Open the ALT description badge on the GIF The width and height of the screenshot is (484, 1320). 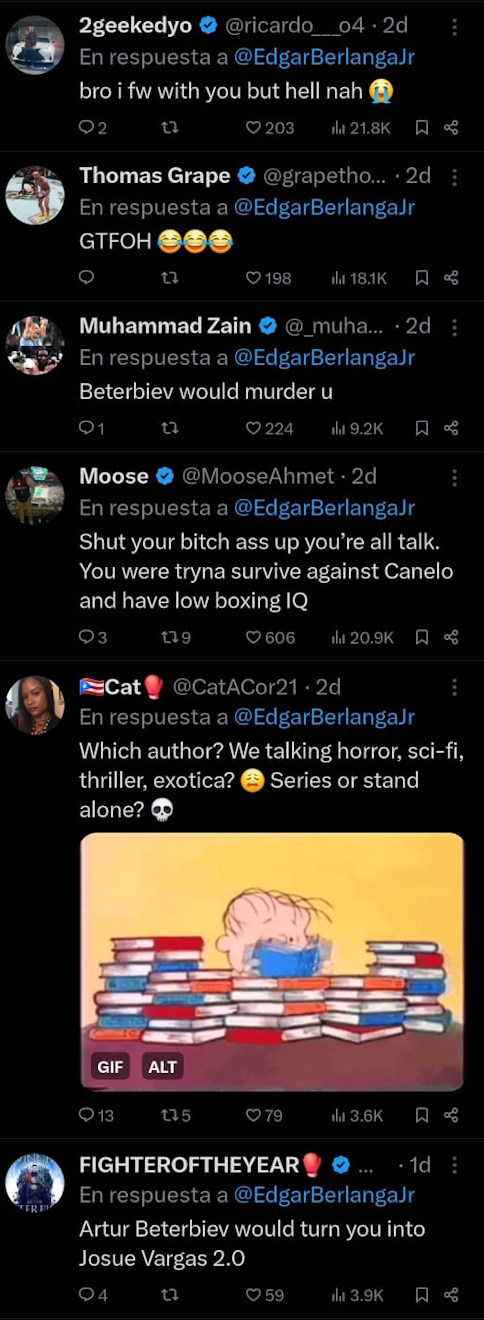[x=162, y=1067]
